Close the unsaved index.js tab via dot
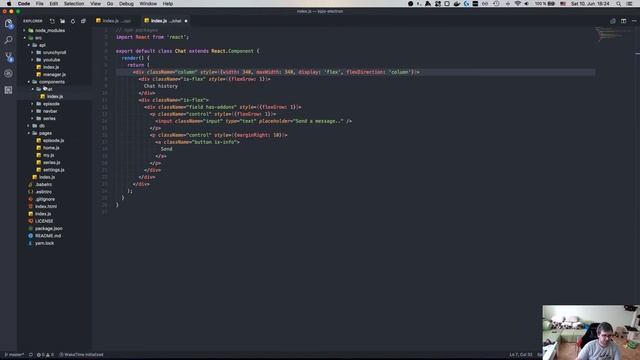This screenshot has width=640, height=360. (186, 21)
